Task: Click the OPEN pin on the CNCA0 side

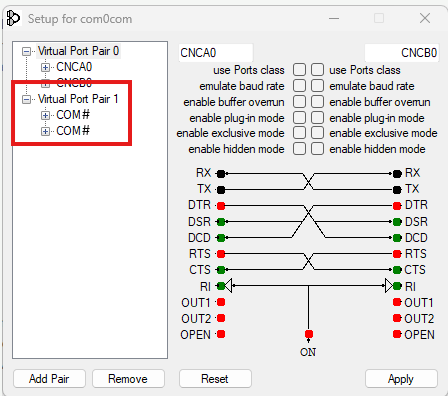Action: coord(221,334)
